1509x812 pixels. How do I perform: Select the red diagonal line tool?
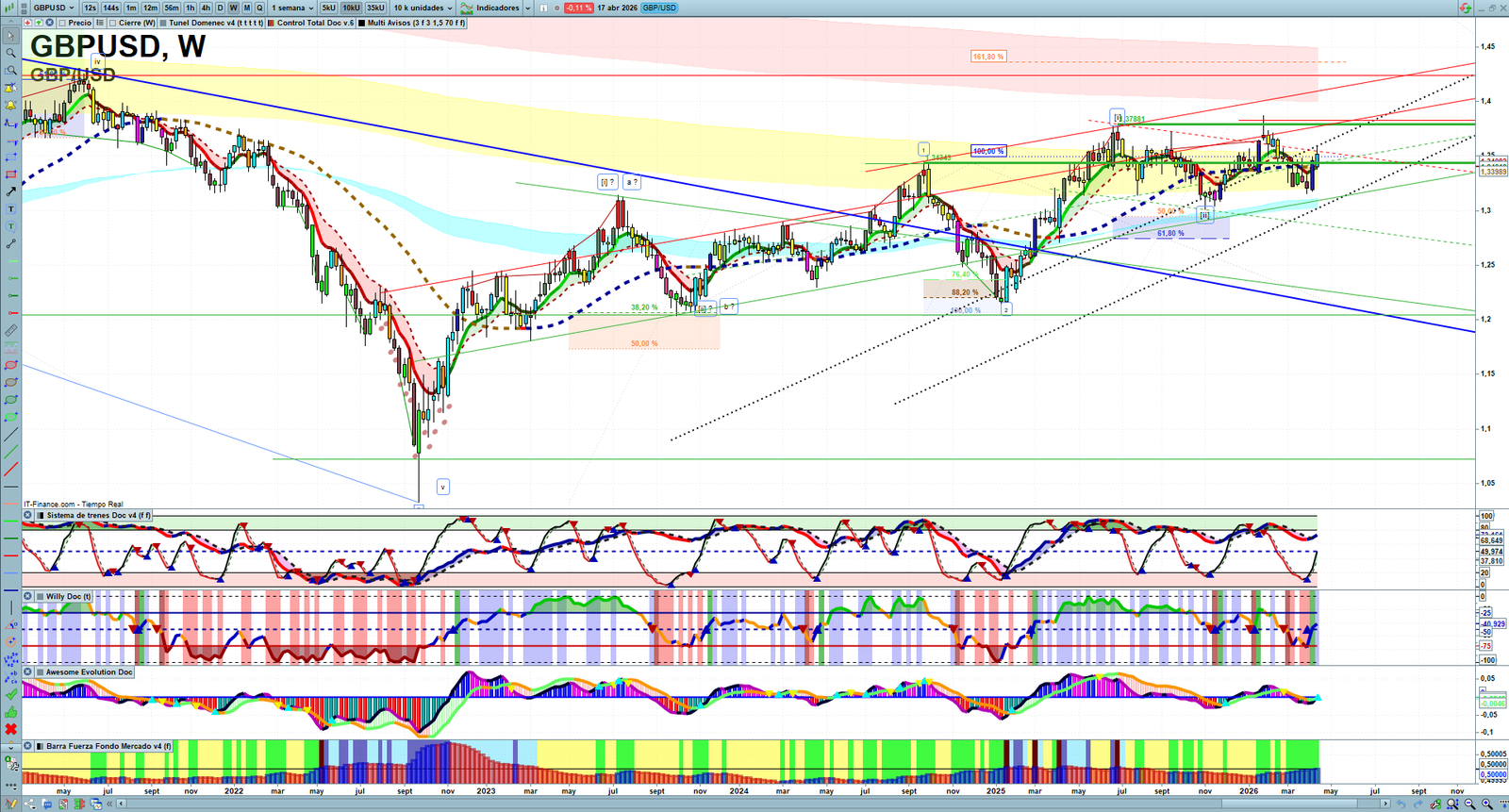10,469
